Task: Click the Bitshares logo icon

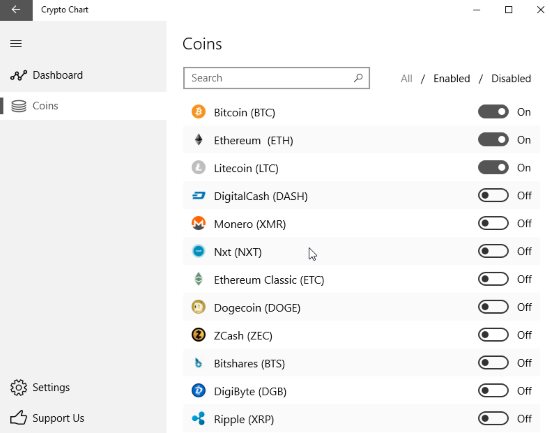Action: pyautogui.click(x=199, y=363)
